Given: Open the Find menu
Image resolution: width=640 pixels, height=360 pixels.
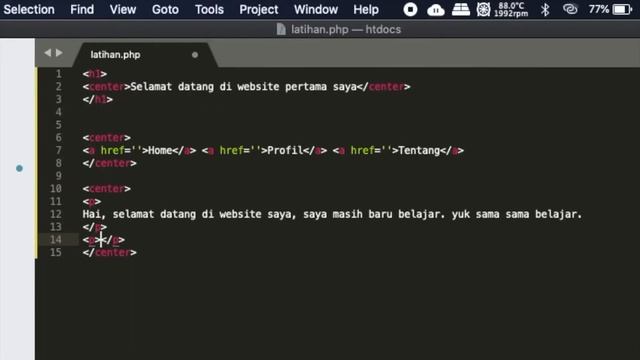Looking at the screenshot, I should tap(82, 9).
